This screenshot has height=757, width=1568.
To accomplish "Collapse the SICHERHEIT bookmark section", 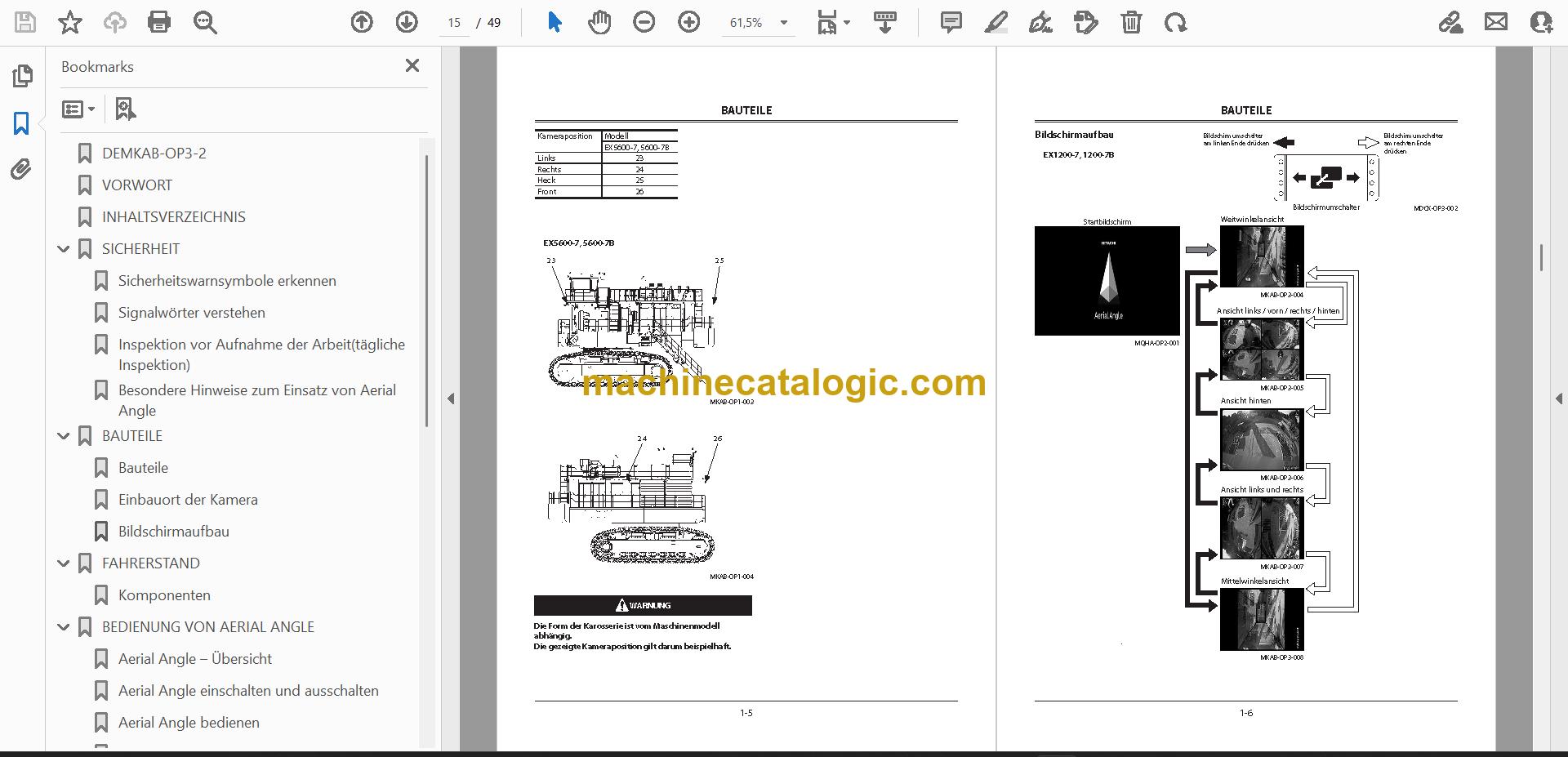I will (64, 249).
